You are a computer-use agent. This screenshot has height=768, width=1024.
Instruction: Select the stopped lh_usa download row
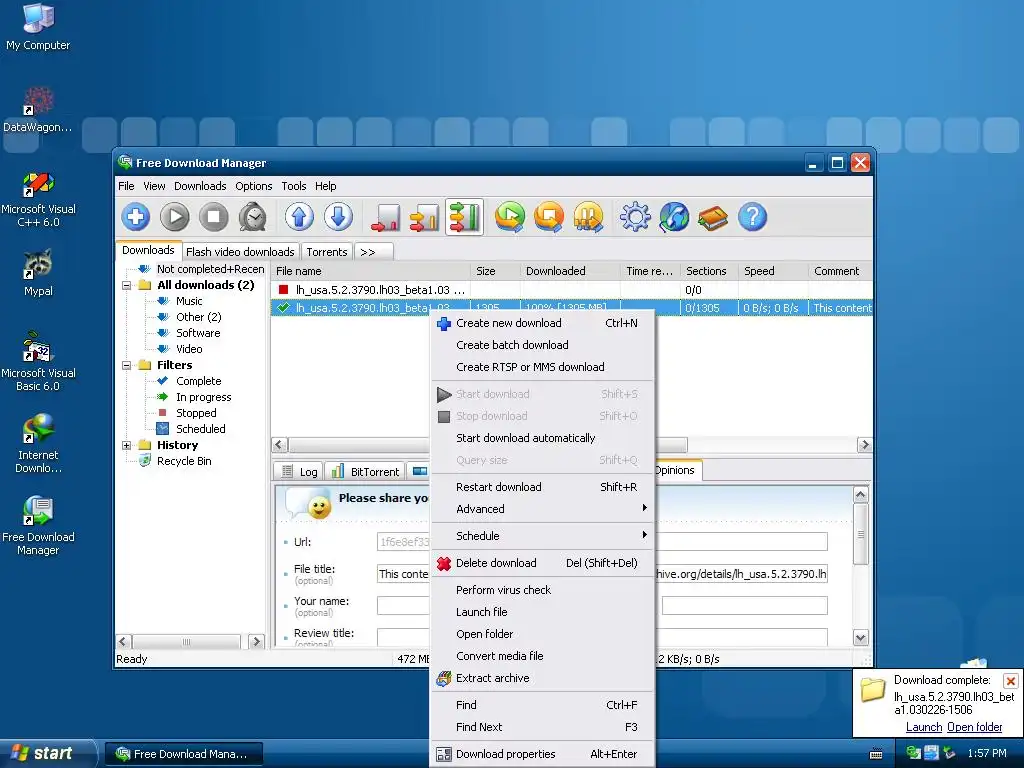571,290
